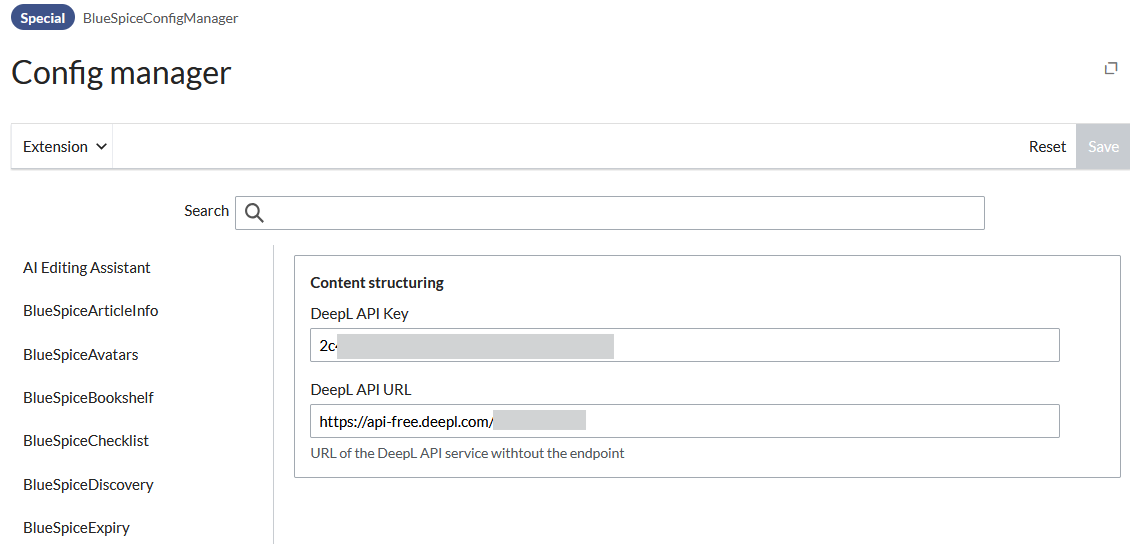The height and width of the screenshot is (544, 1130).
Task: Click BlueSpiceExpiry in the sidebar
Action: tap(77, 528)
